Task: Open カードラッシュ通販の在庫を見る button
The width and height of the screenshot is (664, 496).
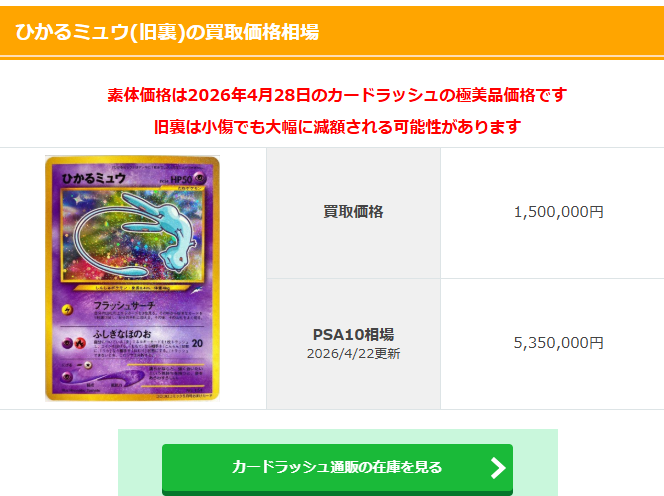Action: click(337, 468)
